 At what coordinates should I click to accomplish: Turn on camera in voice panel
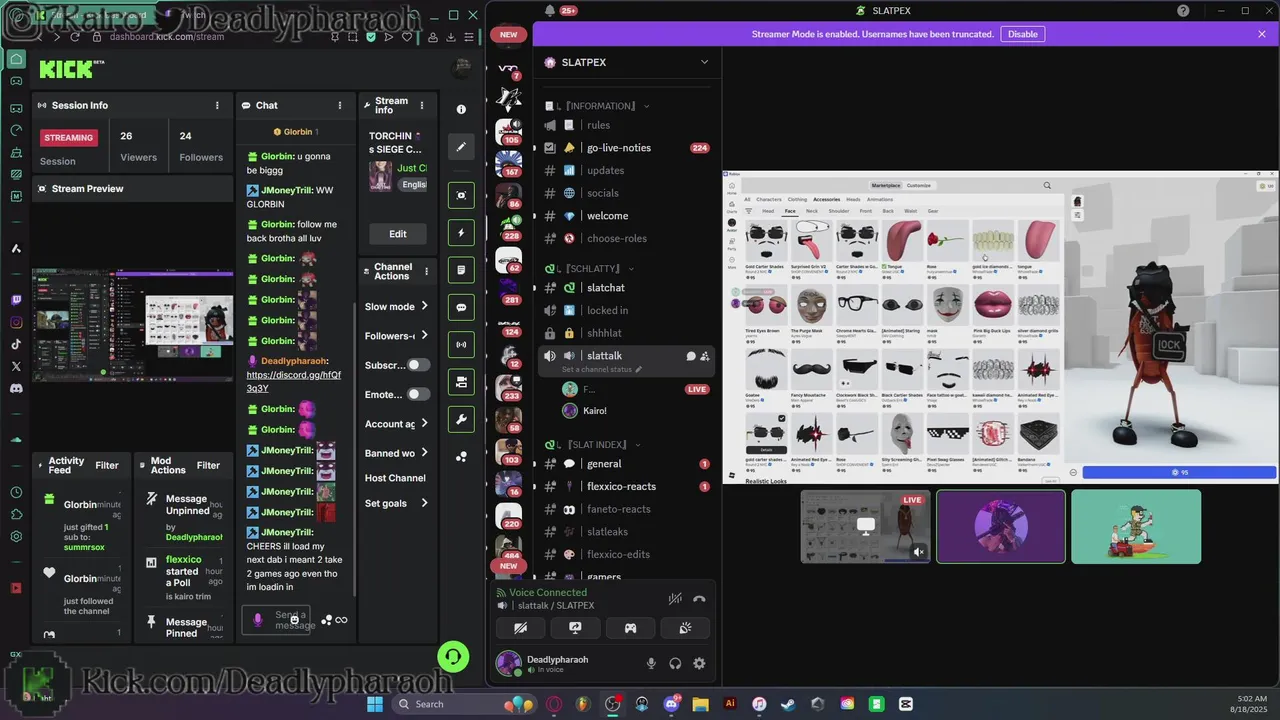pos(521,628)
